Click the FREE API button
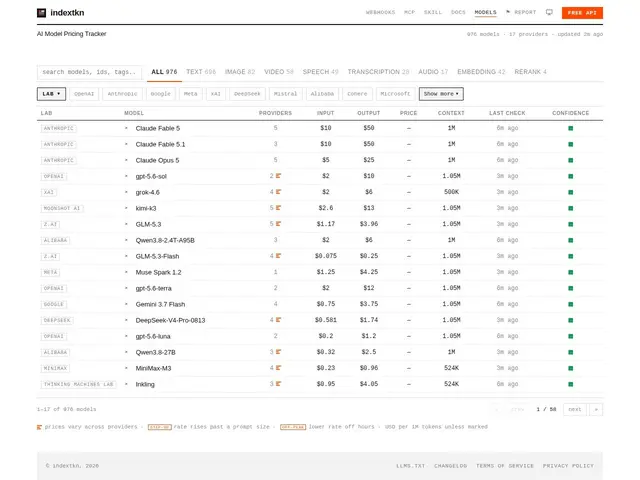 click(x=582, y=13)
